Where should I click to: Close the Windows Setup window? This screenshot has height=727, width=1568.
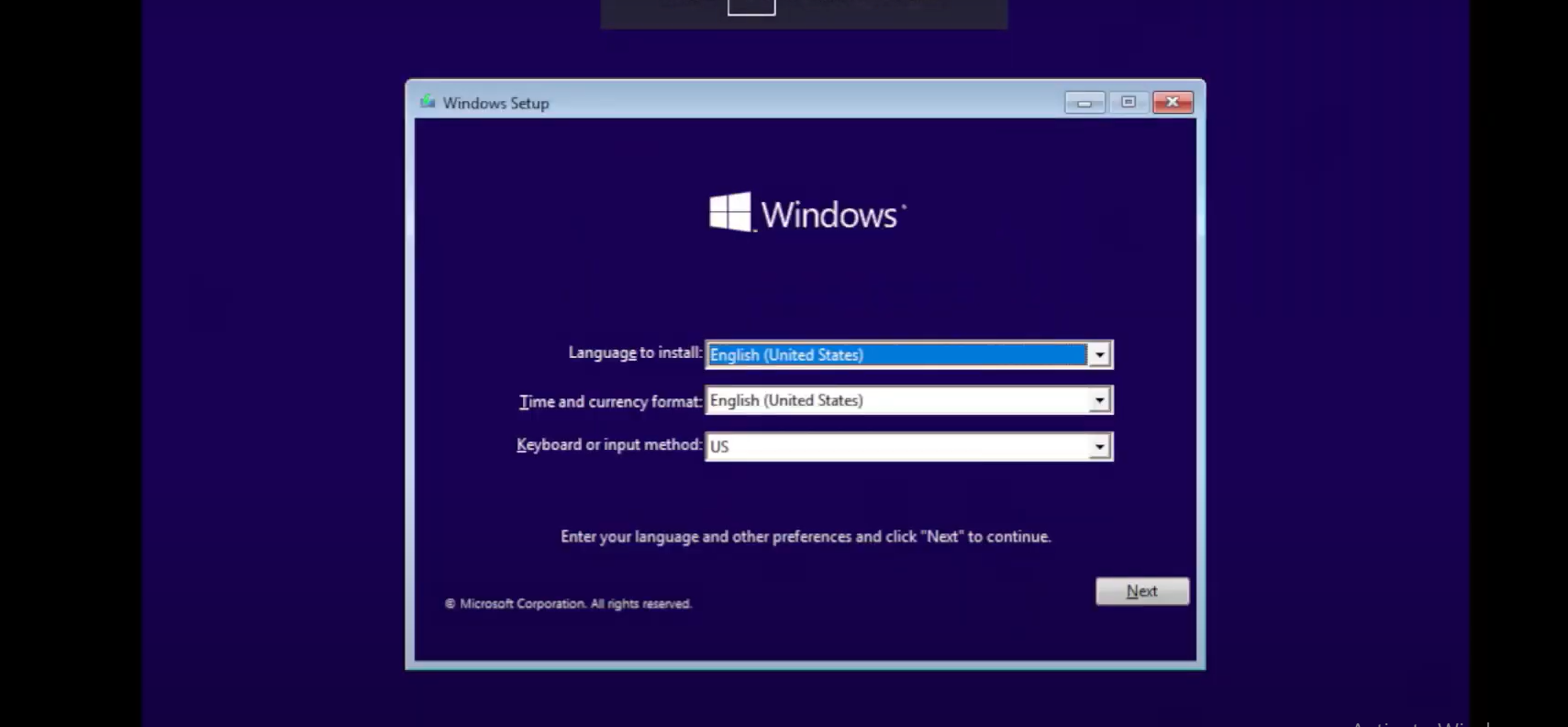coord(1173,103)
